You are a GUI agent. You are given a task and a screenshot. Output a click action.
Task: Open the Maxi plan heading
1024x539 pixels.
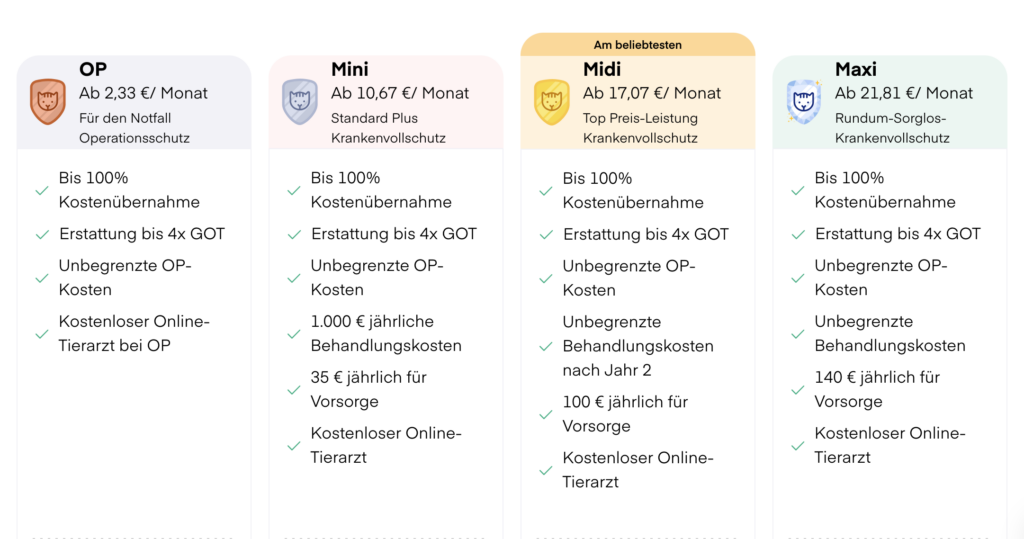click(856, 69)
